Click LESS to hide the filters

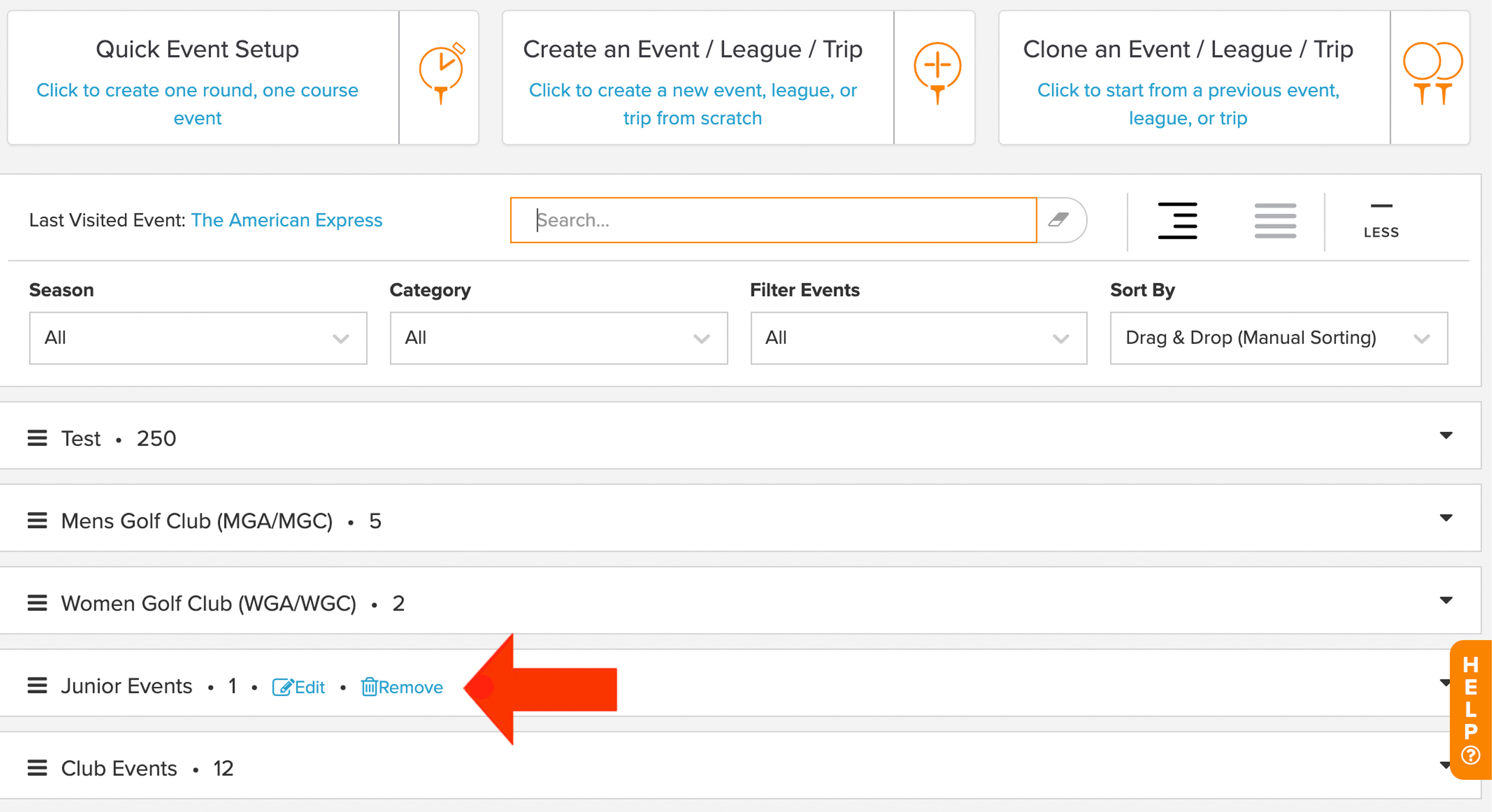1381,222
